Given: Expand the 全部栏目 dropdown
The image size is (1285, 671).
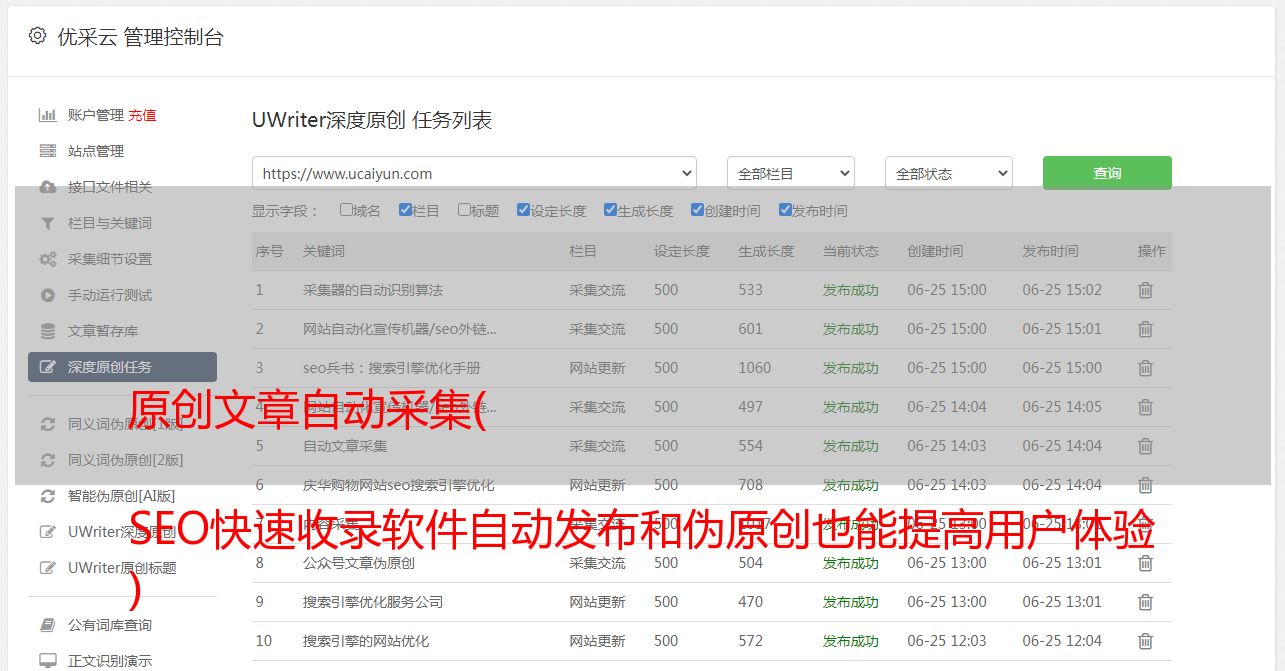Looking at the screenshot, I should point(790,173).
